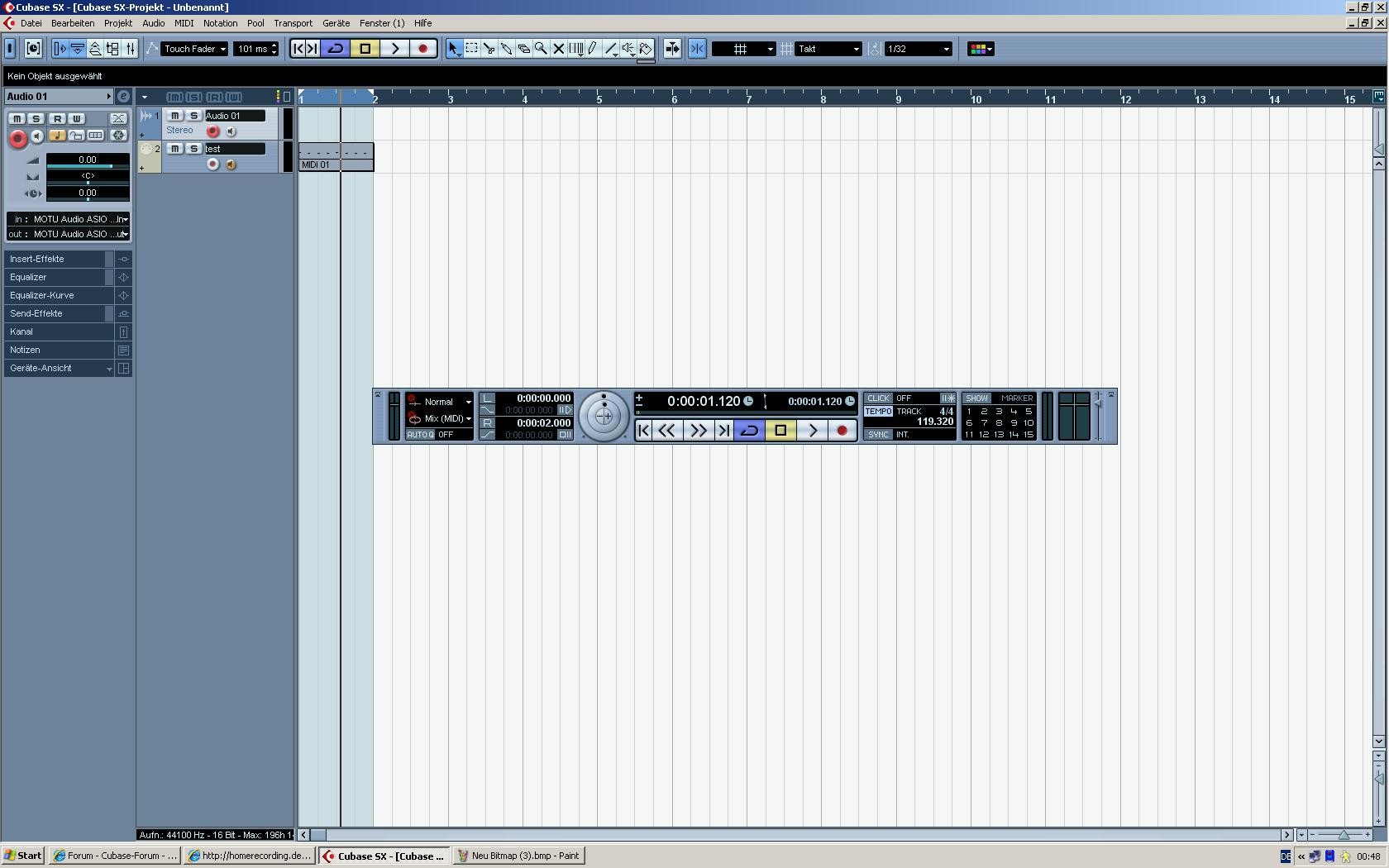Mute the Audio 01 track in list
Screen dimensions: 1389x868
tap(174, 116)
